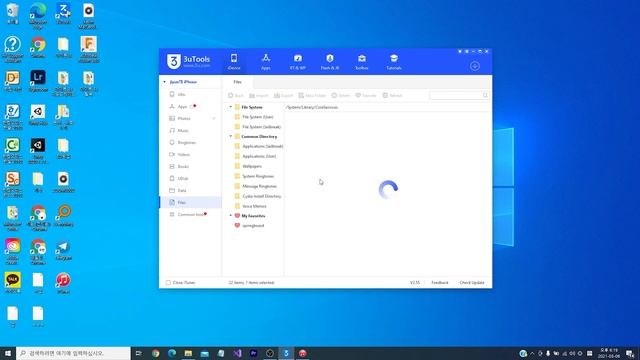The height and width of the screenshot is (360, 640).
Task: Click the search magnifier icon in 3uTools
Action: tap(485, 96)
